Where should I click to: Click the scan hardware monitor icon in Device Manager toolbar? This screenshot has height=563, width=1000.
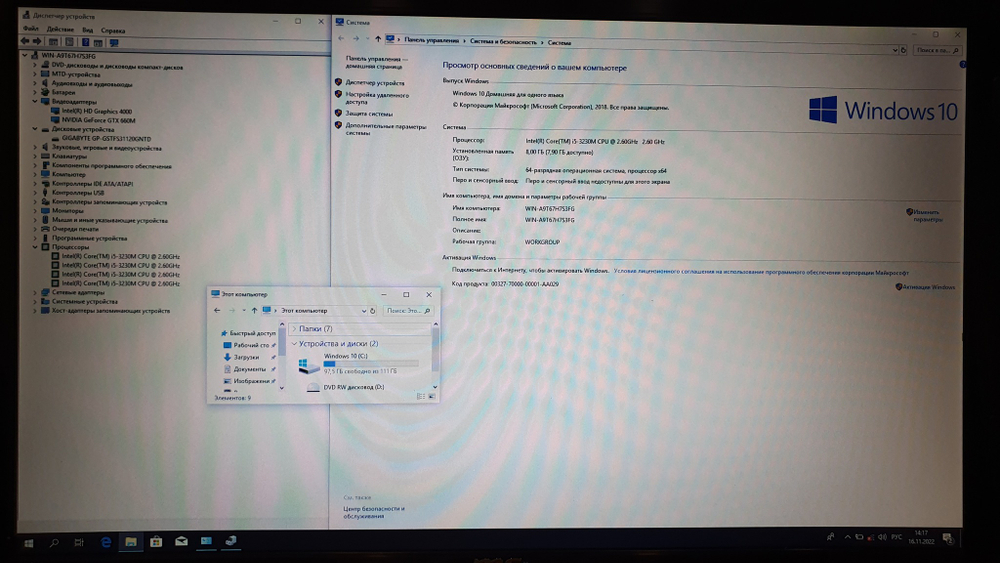coord(114,43)
